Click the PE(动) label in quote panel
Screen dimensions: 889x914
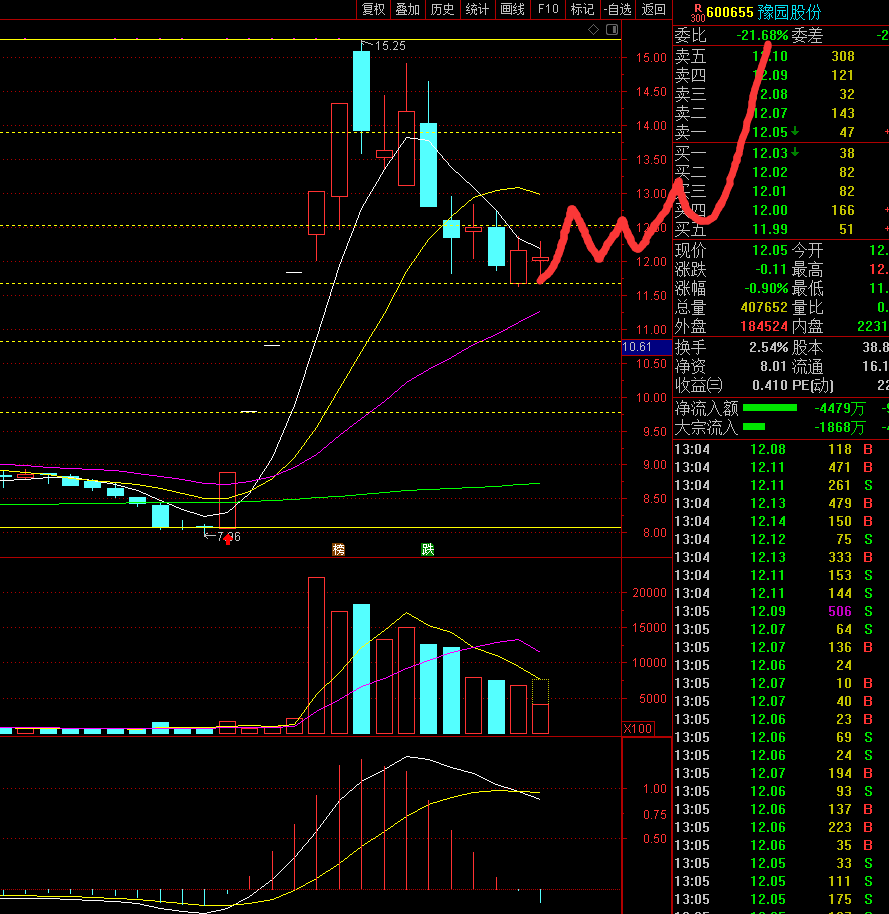click(x=813, y=385)
